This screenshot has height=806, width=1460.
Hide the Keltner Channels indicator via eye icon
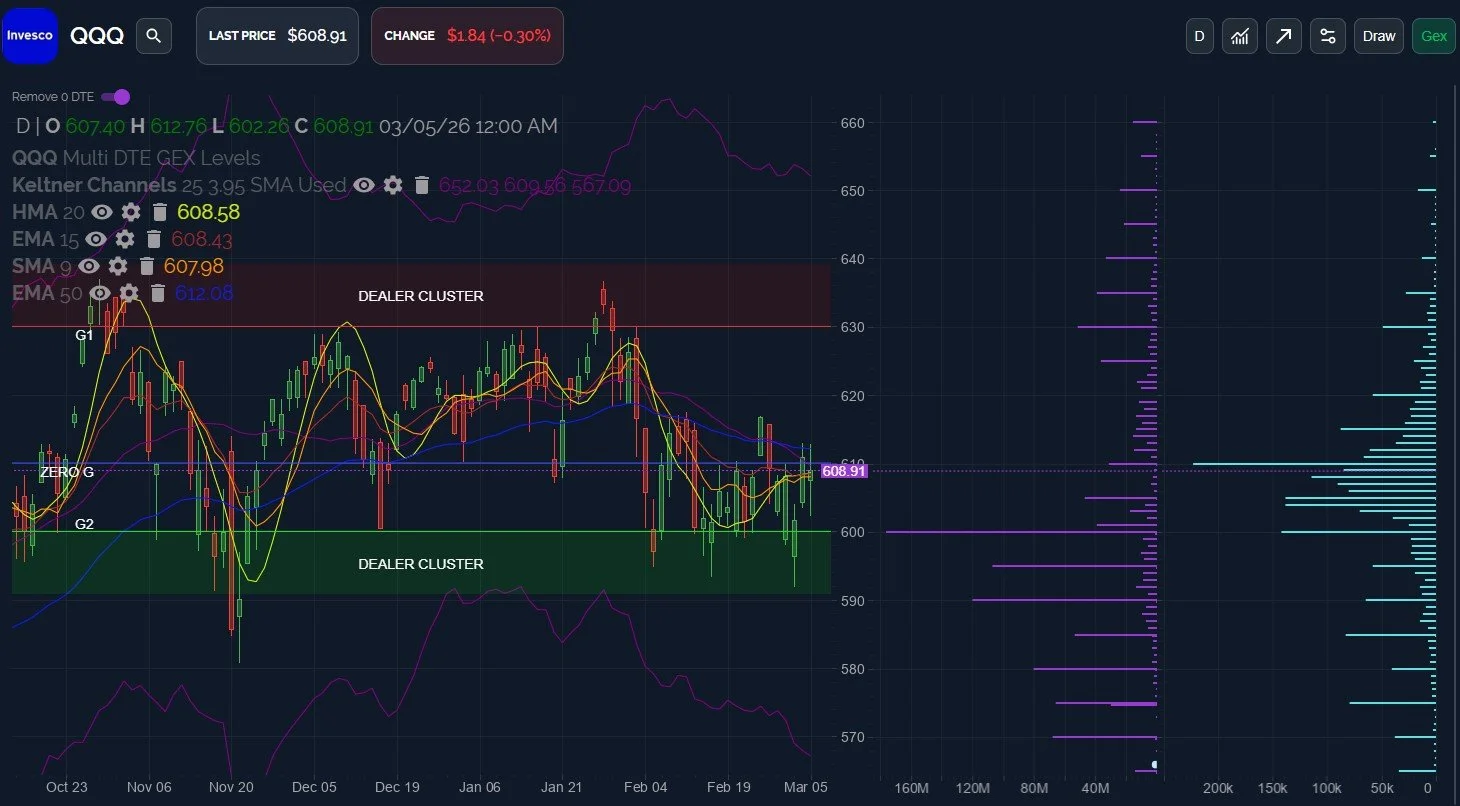click(364, 185)
